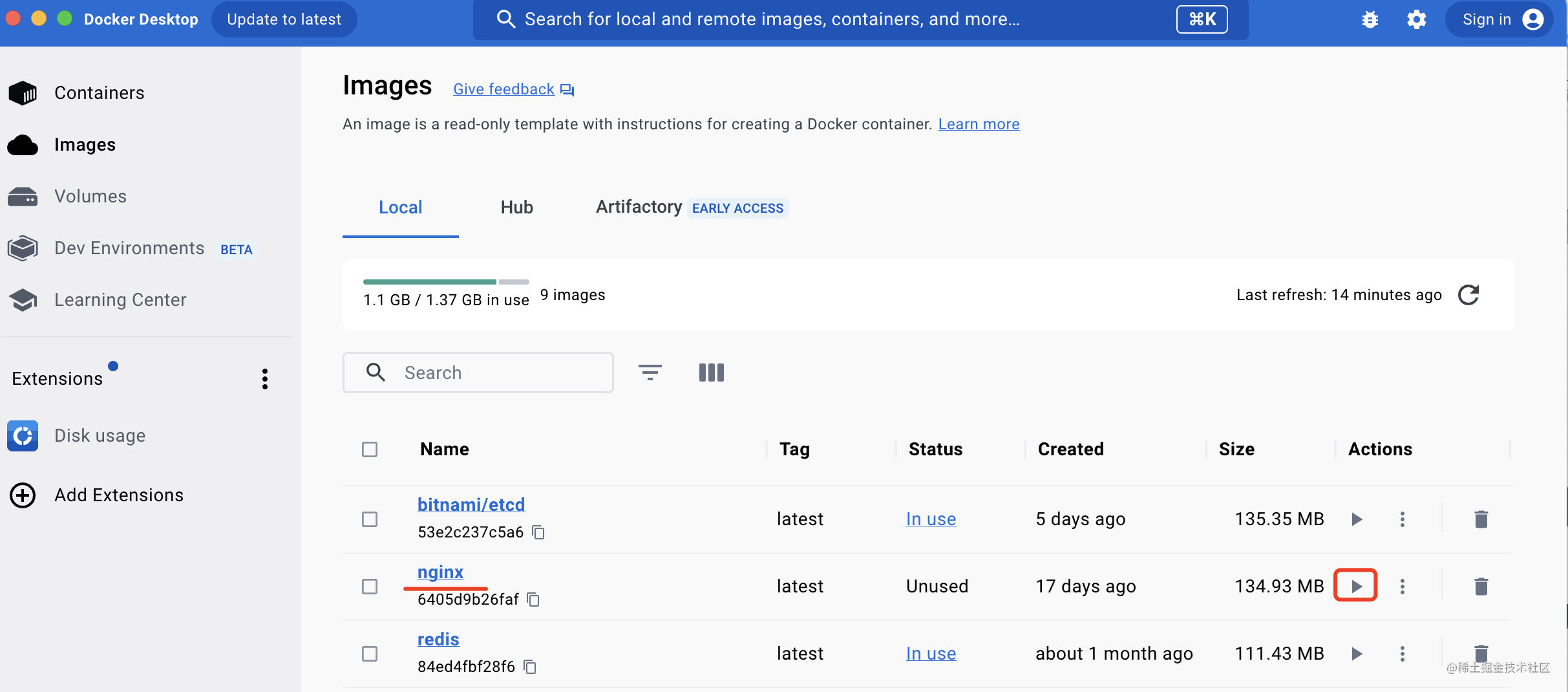
Task: Switch to the Hub tab
Action: coord(516,208)
